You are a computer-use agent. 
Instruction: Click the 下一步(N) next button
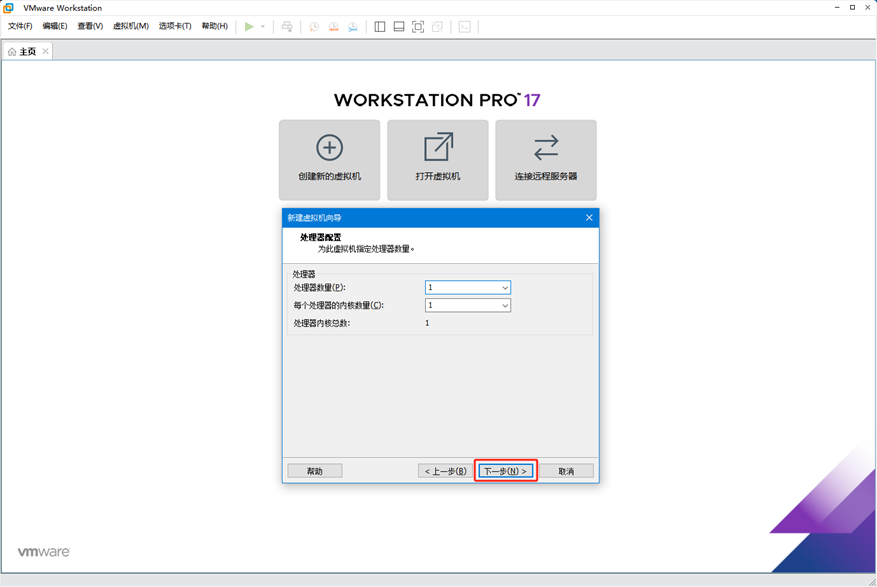point(506,471)
